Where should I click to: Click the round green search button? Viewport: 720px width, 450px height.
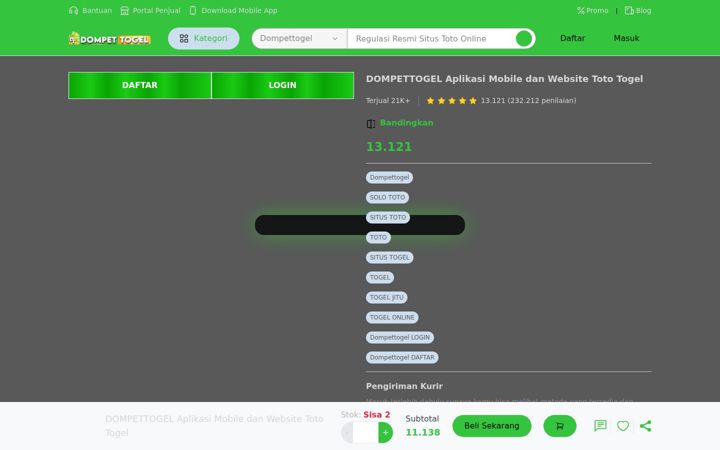[524, 39]
